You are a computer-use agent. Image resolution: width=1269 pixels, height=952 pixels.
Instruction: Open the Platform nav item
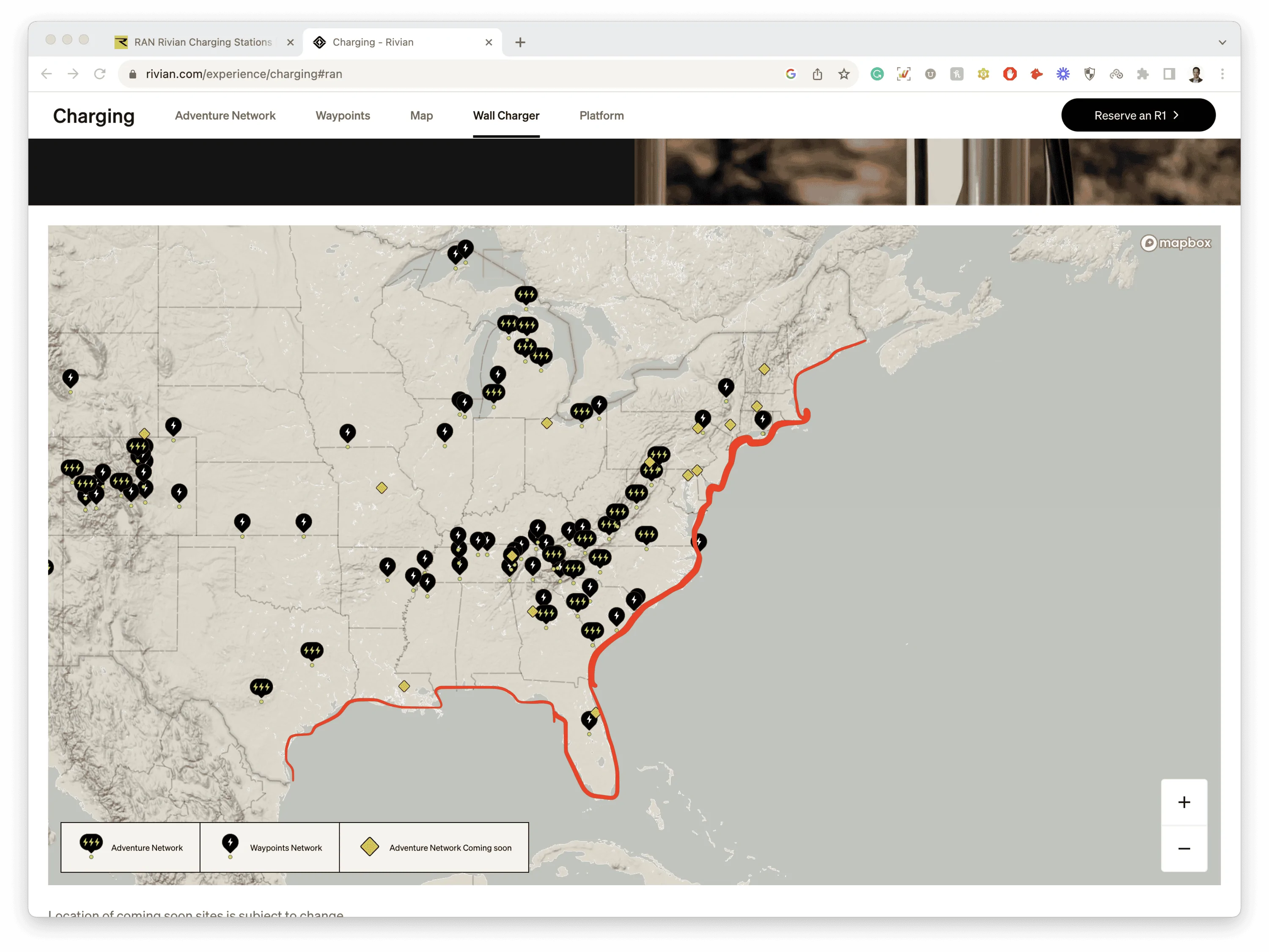click(601, 115)
